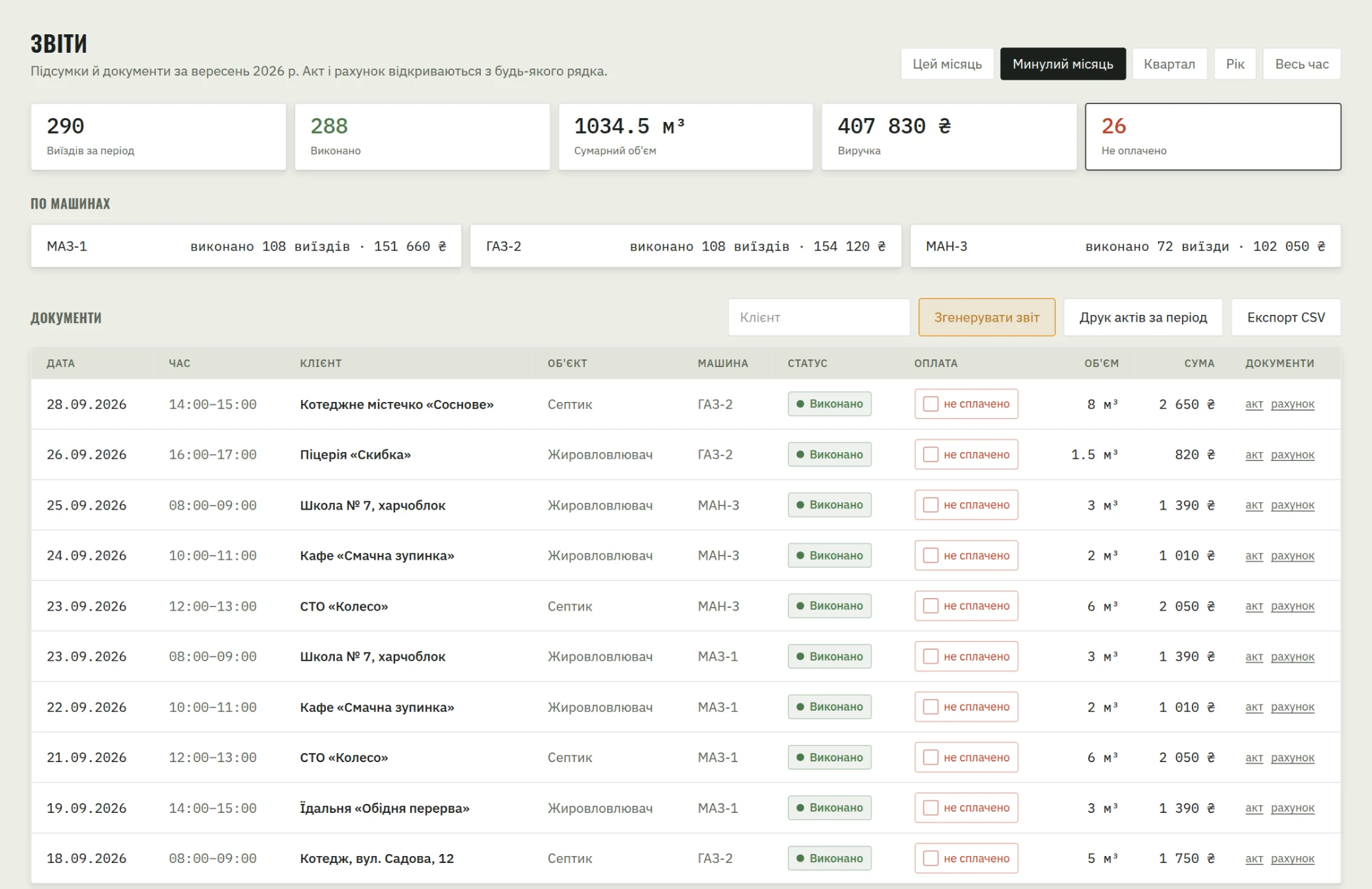Toggle не сплачено on the 21.09.2026 СТО «Колесо» row

coord(966,757)
